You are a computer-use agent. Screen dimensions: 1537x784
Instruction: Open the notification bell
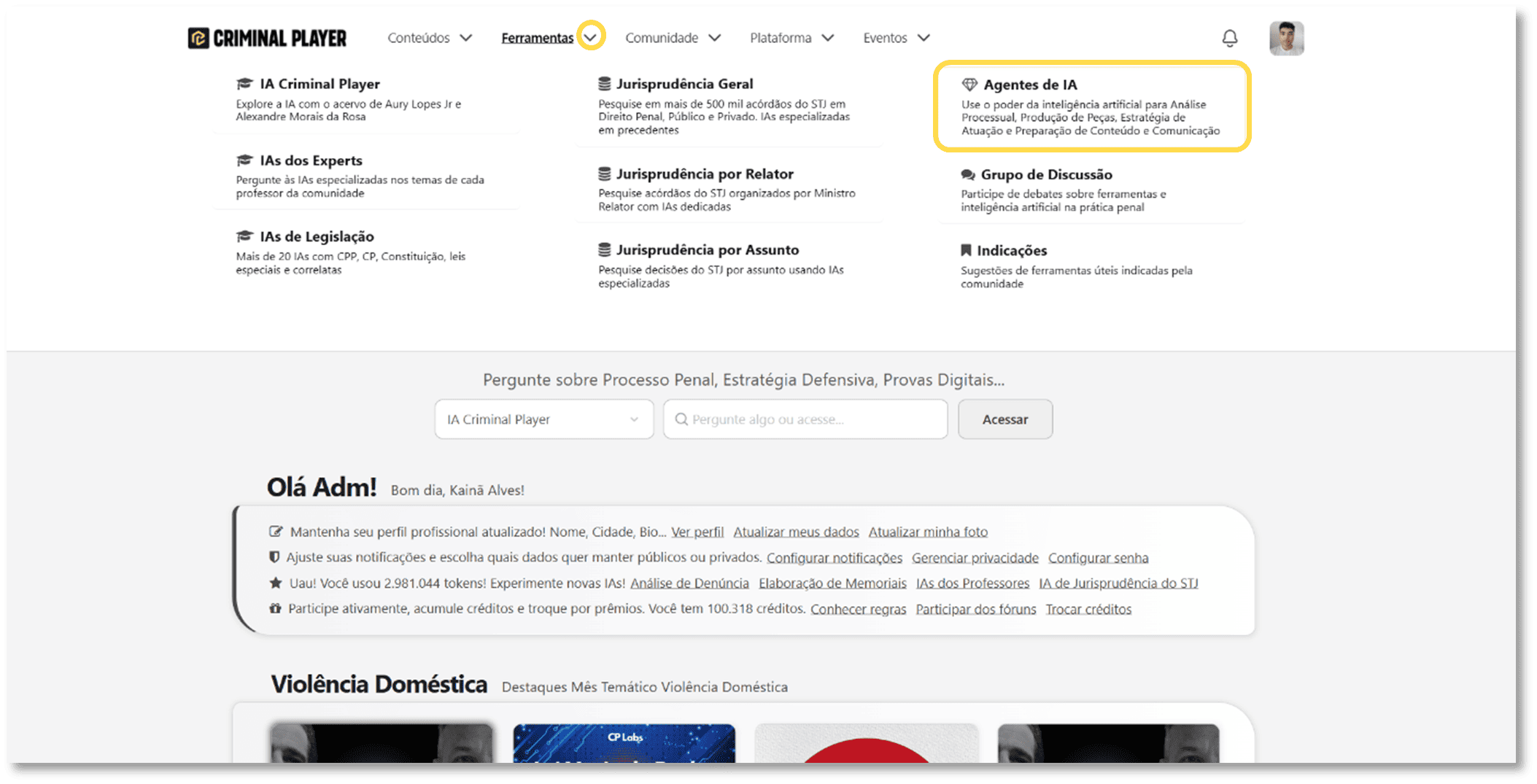click(1231, 38)
